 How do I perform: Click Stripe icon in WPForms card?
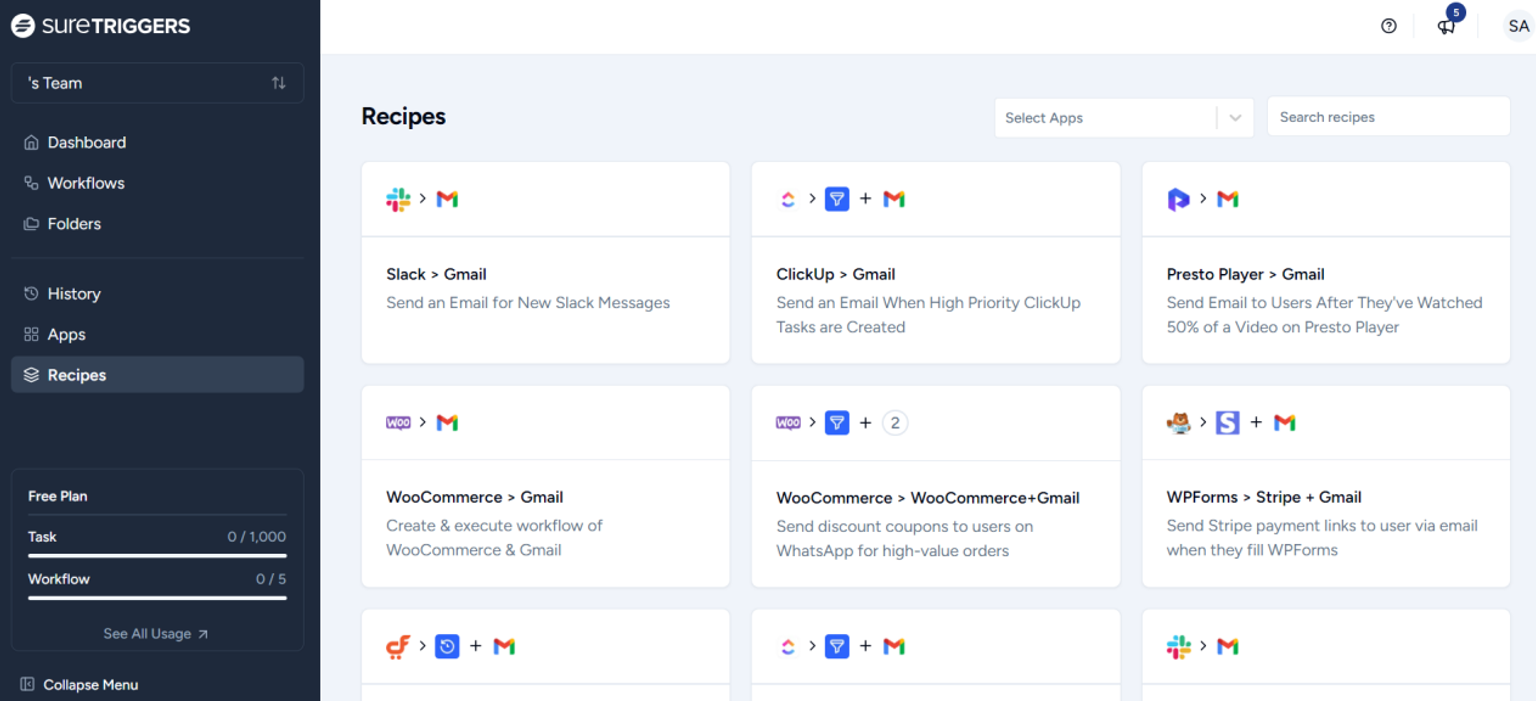point(1228,423)
